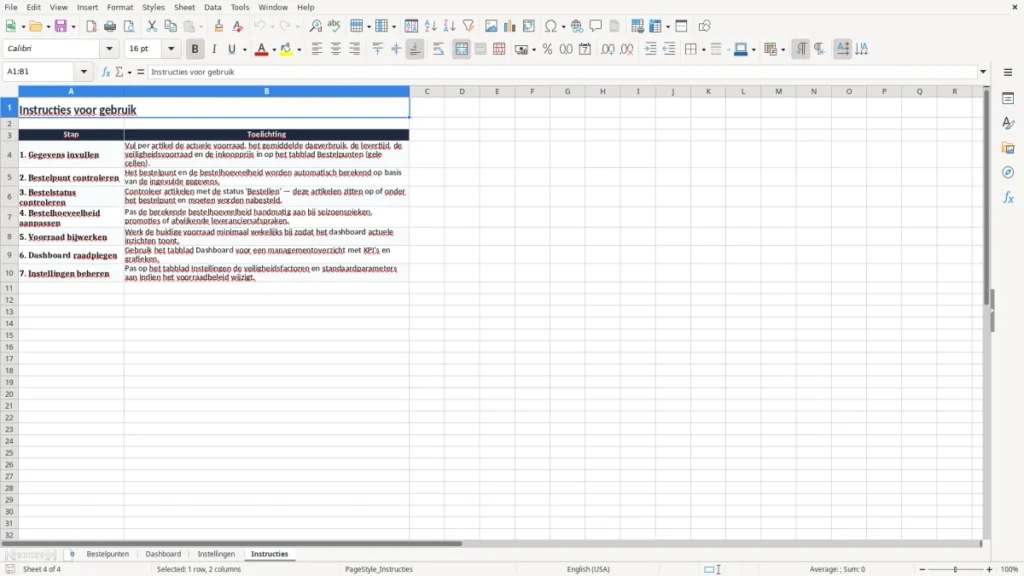The height and width of the screenshot is (576, 1024).
Task: Export directly as PDF icon
Action: (91, 26)
